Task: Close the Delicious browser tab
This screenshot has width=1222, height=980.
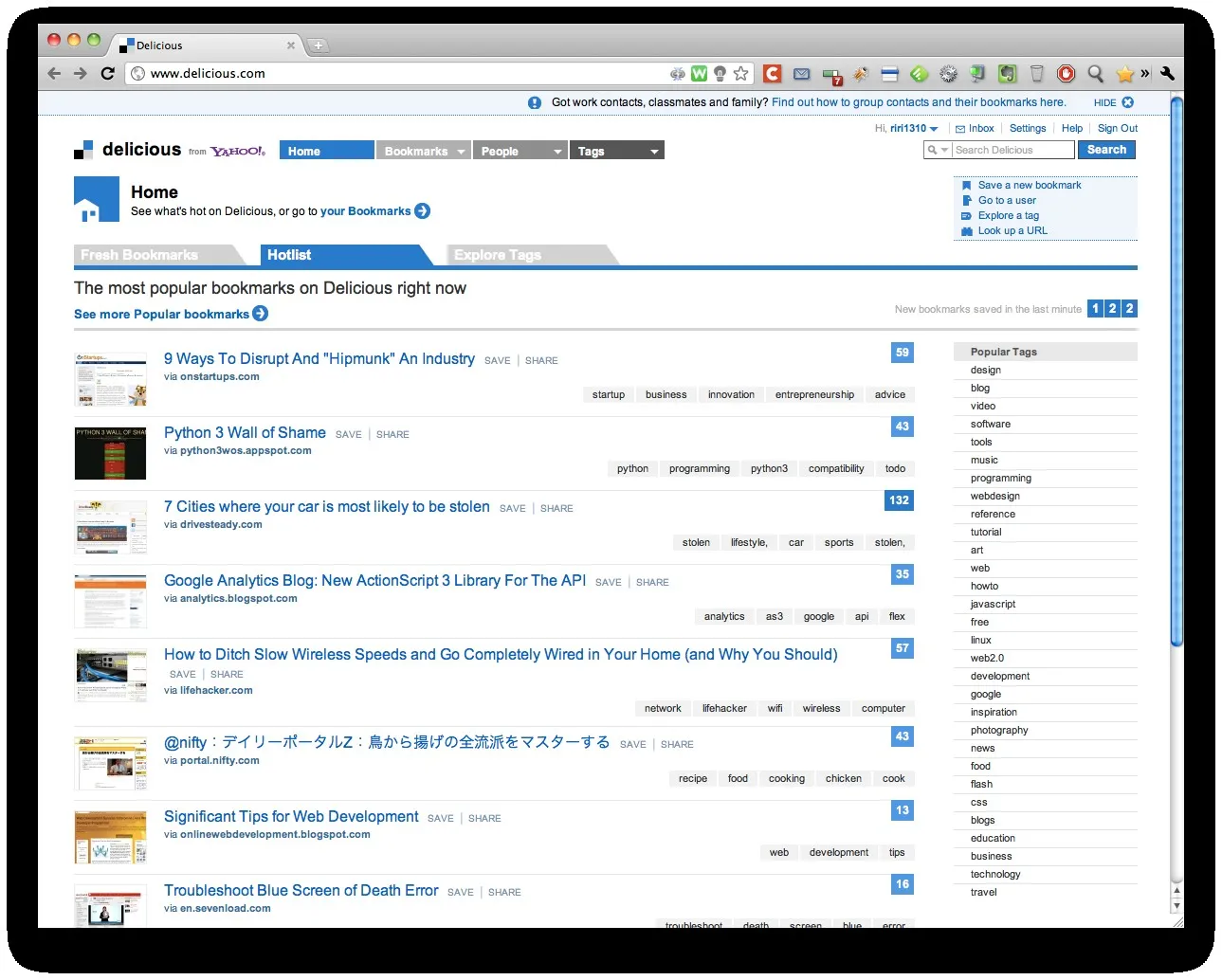Action: [x=291, y=45]
